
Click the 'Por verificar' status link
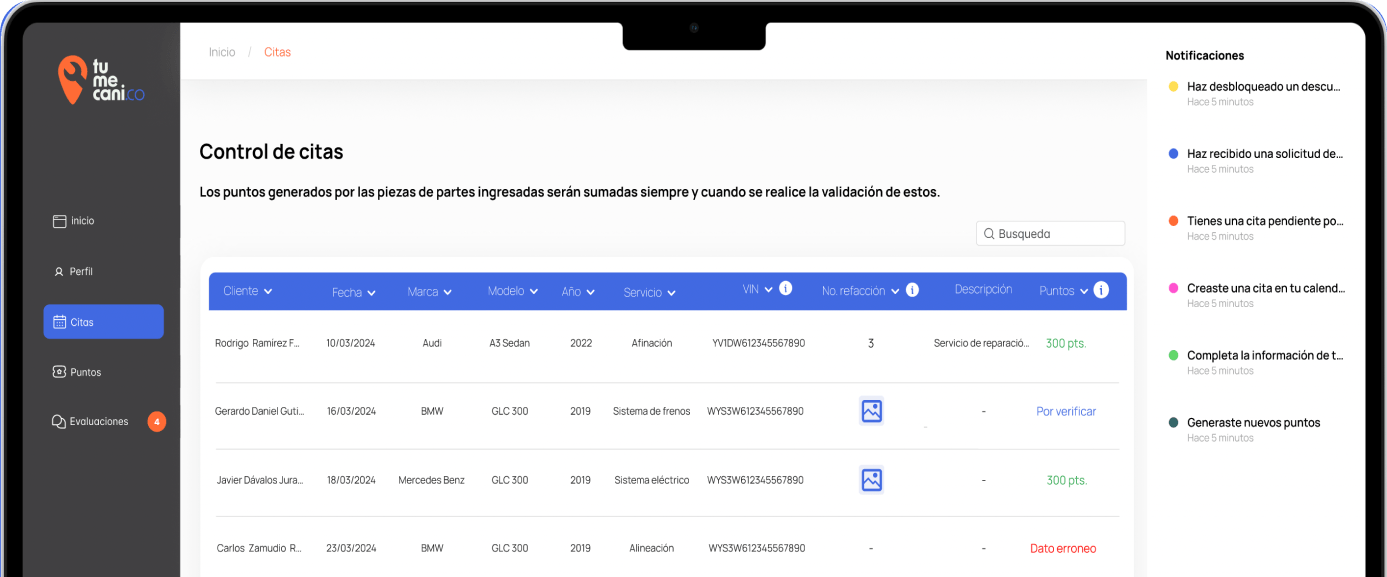click(x=1066, y=411)
